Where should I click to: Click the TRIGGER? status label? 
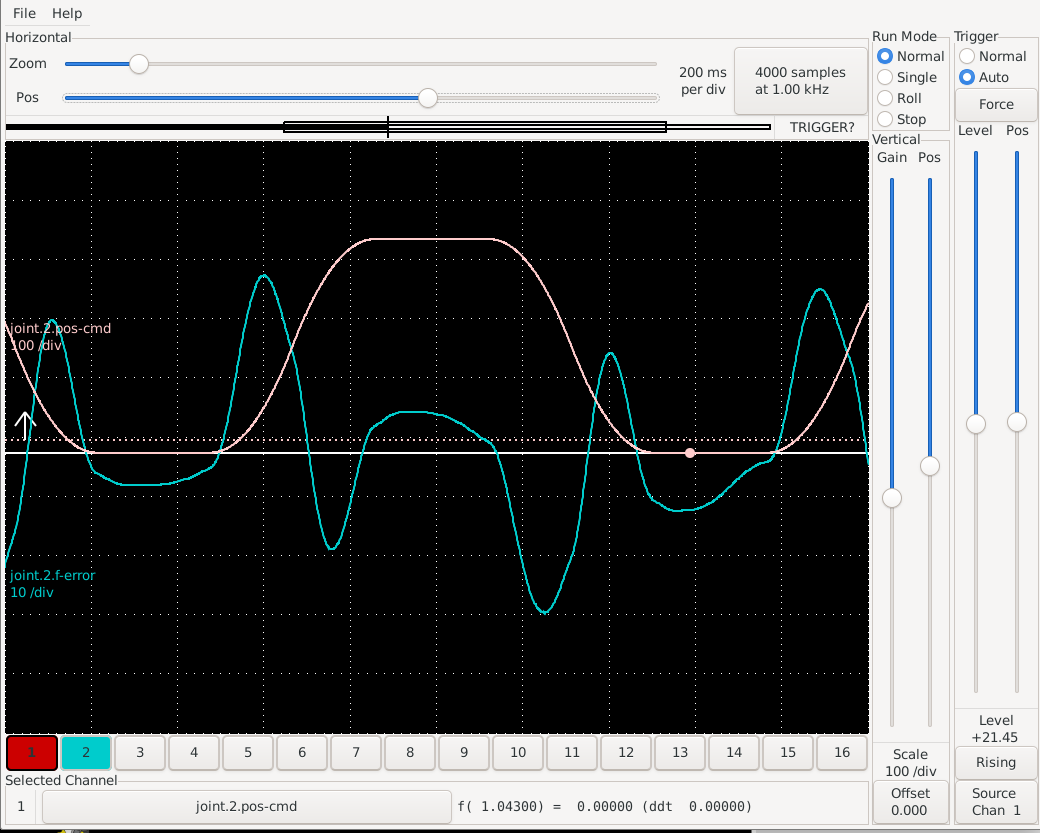(822, 127)
